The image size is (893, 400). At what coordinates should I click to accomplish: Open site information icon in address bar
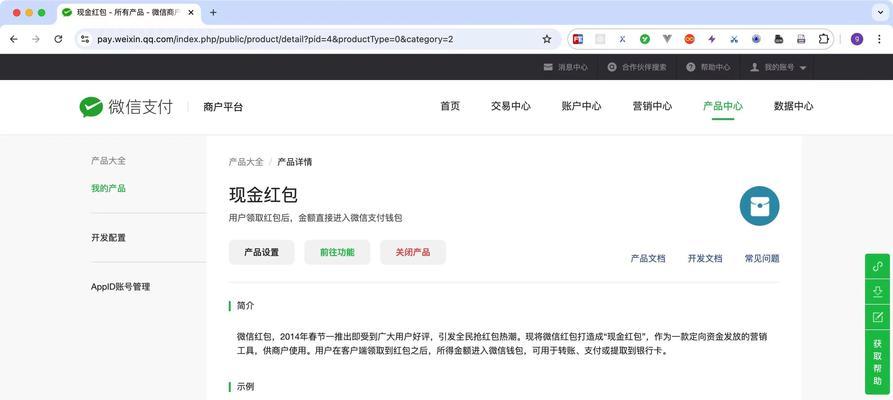click(x=85, y=39)
